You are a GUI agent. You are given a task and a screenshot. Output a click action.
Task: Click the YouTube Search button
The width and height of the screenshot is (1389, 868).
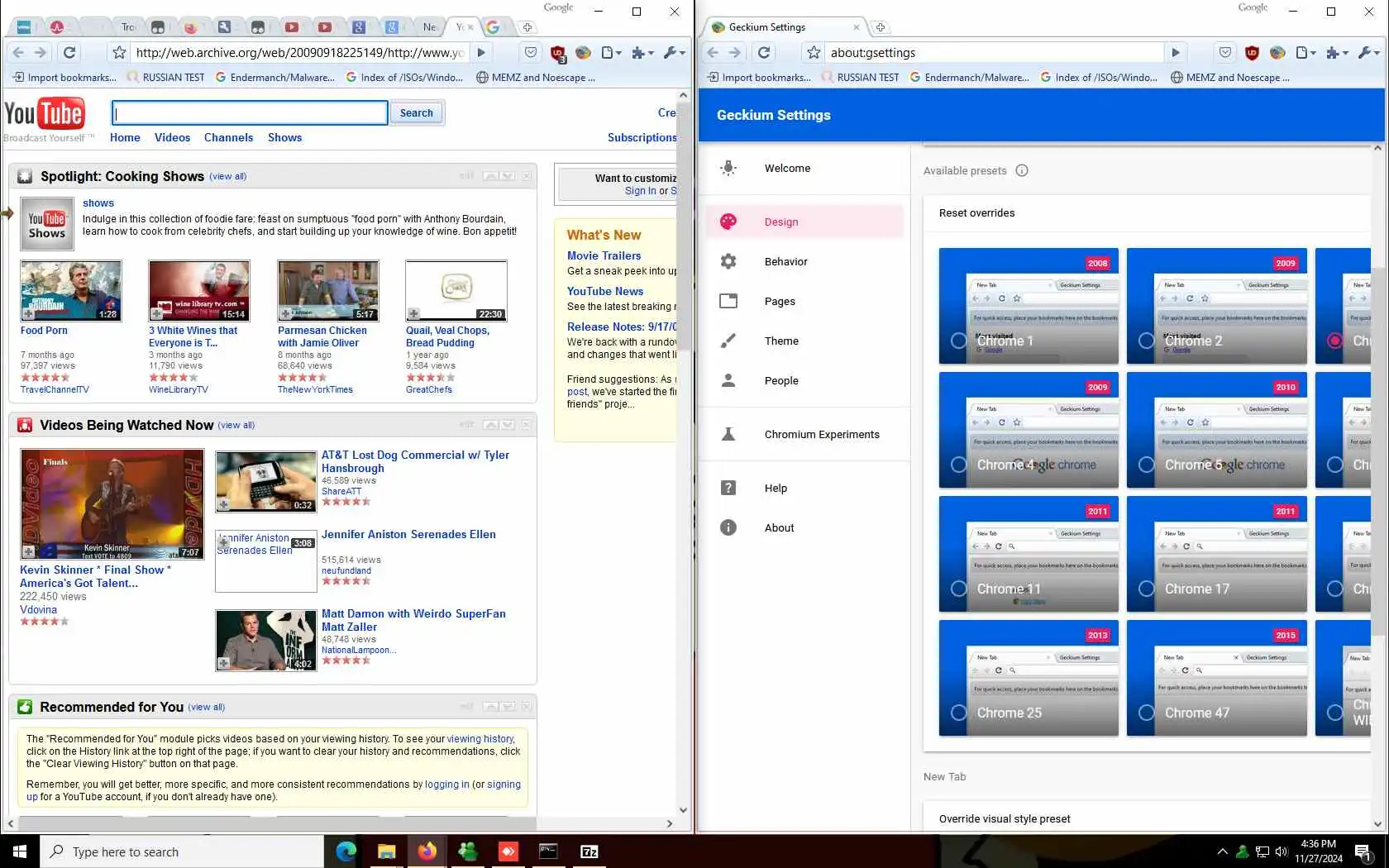click(x=417, y=112)
